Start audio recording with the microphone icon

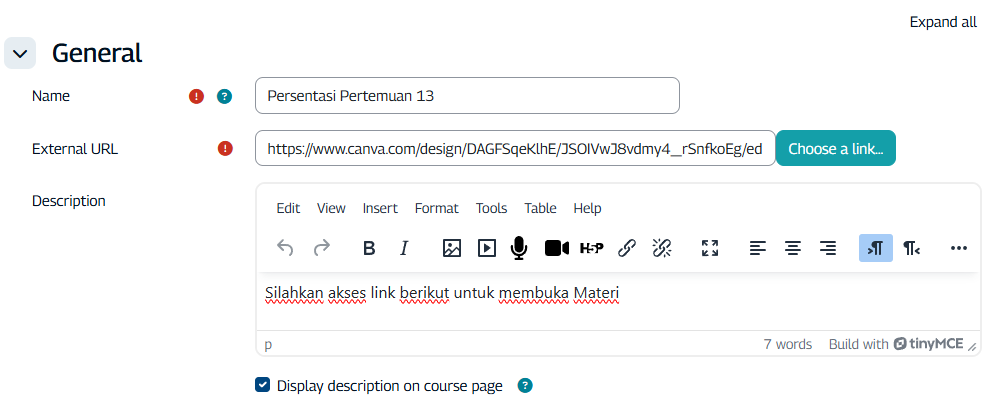pos(519,248)
